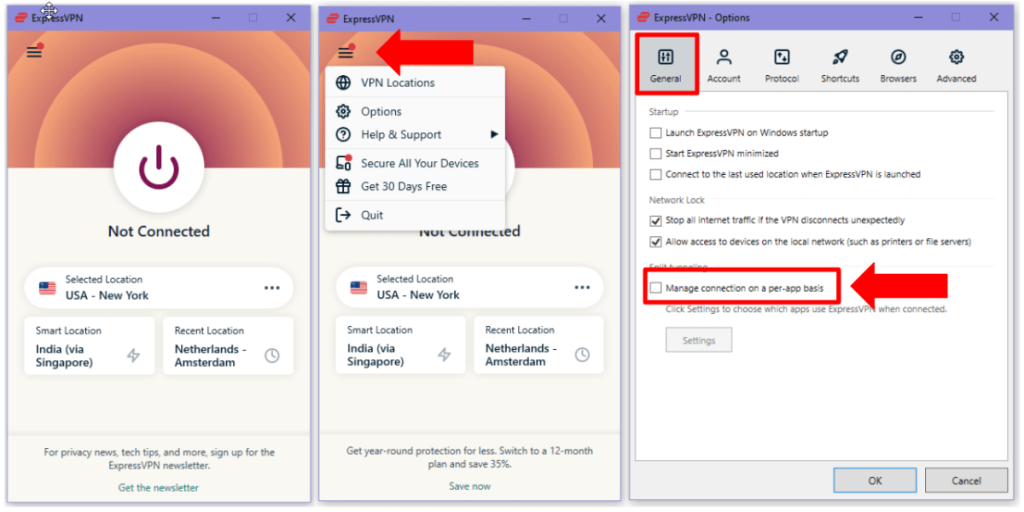1024x512 pixels.
Task: Switch to the Account tab
Action: coord(724,64)
